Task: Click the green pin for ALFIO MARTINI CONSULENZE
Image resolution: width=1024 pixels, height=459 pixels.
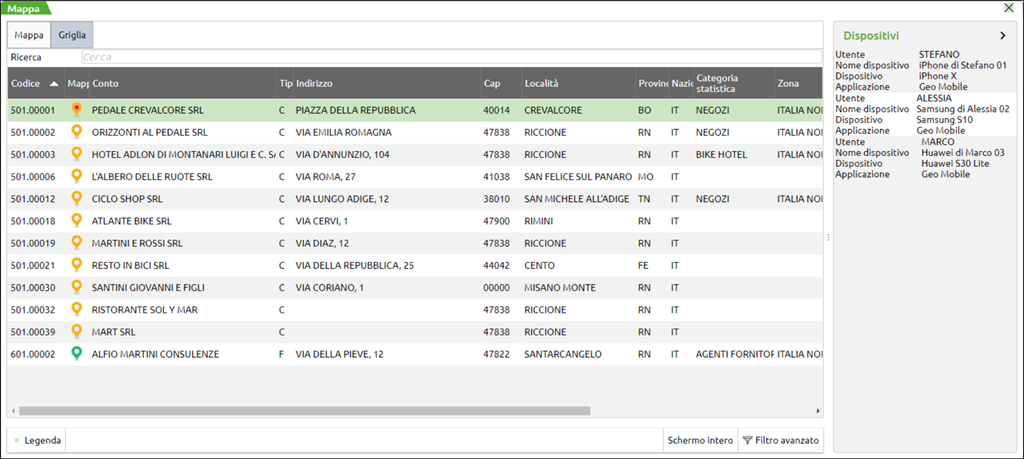Action: pos(77,353)
